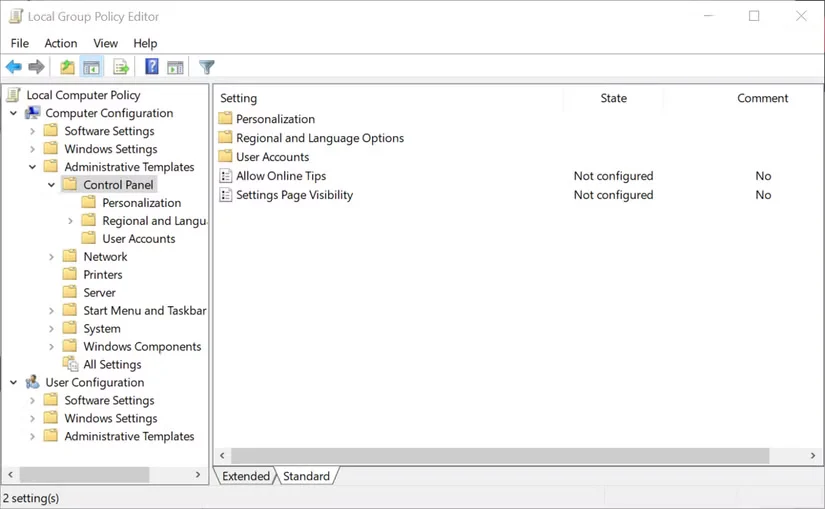The height and width of the screenshot is (509, 825).
Task: Toggle the Show/Hide Action Pane icon
Action: pyautogui.click(x=175, y=67)
